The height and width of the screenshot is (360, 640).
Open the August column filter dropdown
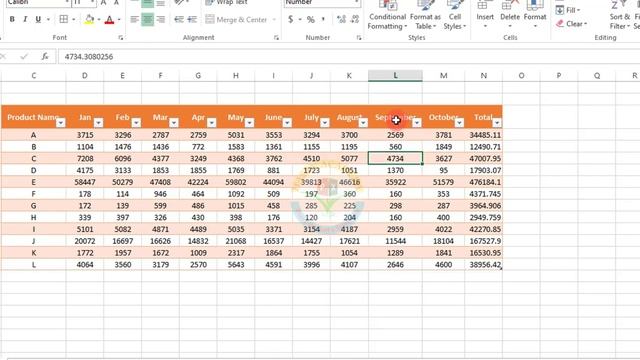point(363,122)
